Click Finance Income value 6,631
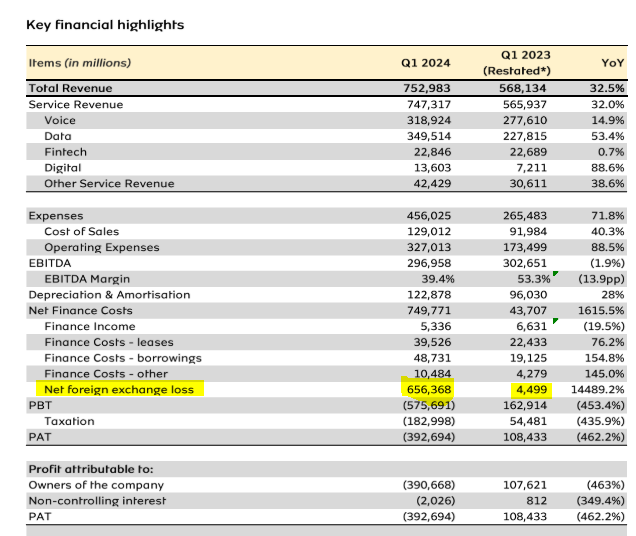The height and width of the screenshot is (536, 636). point(531,327)
